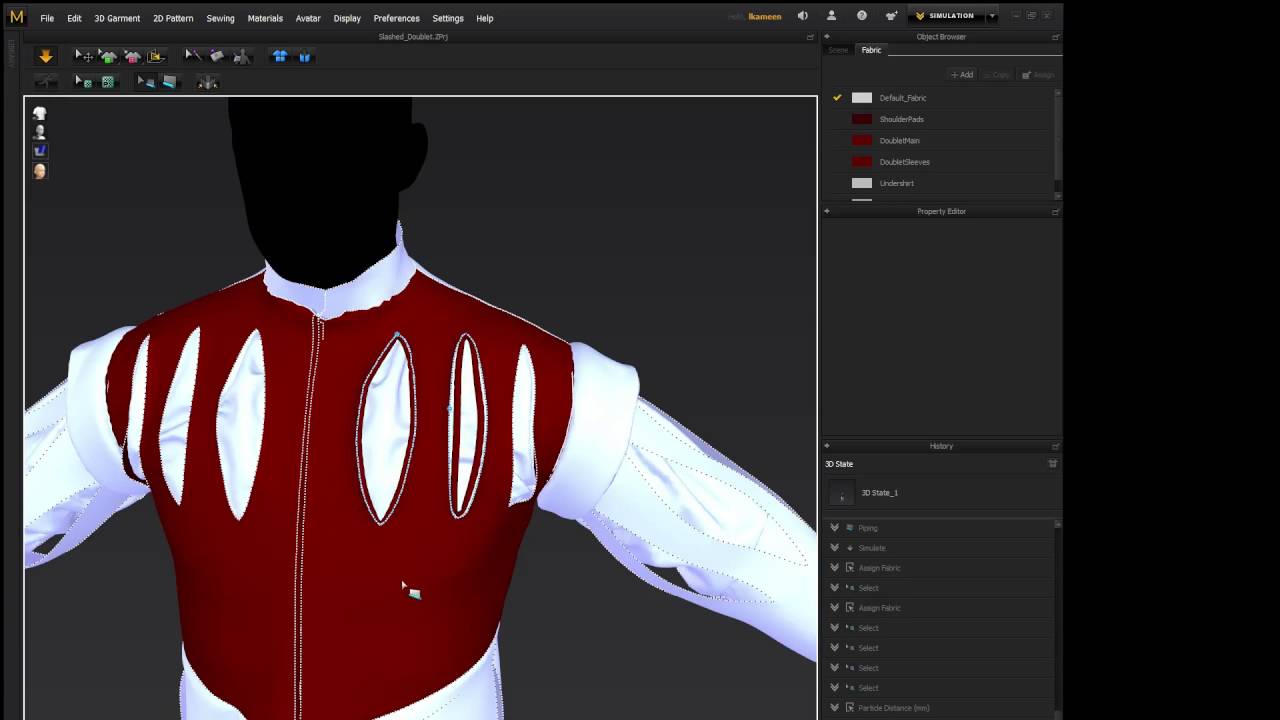
Task: Collapse the Object Browser panel arrow
Action: tap(827, 37)
